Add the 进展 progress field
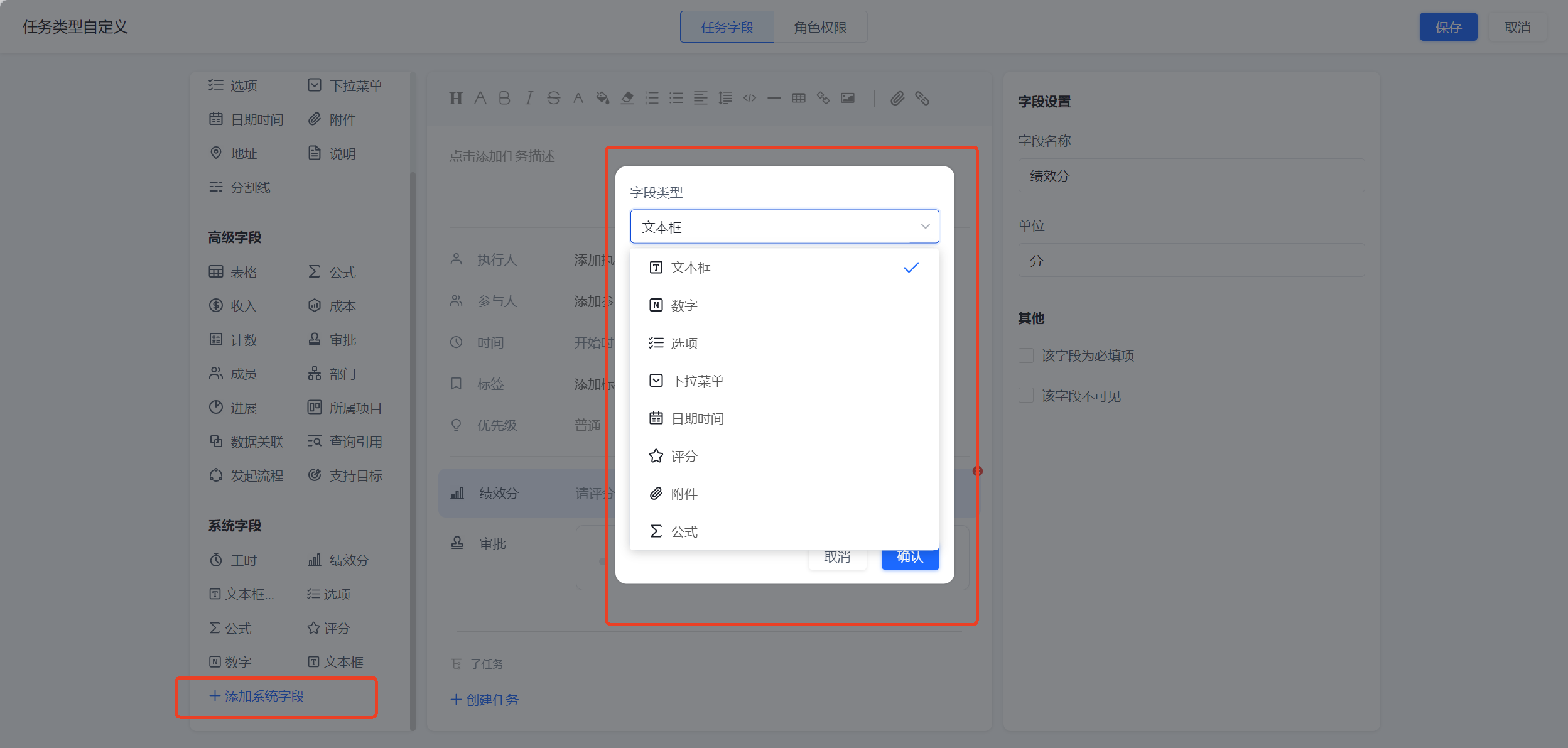Viewport: 1568px width, 748px height. coord(233,408)
